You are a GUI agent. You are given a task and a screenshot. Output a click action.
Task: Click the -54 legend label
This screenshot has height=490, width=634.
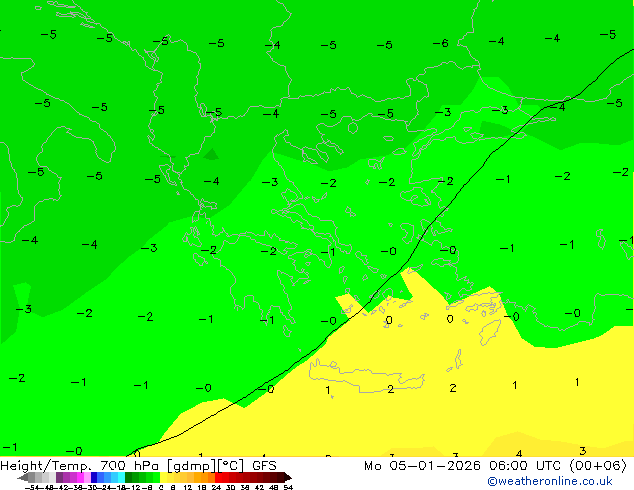(32, 488)
